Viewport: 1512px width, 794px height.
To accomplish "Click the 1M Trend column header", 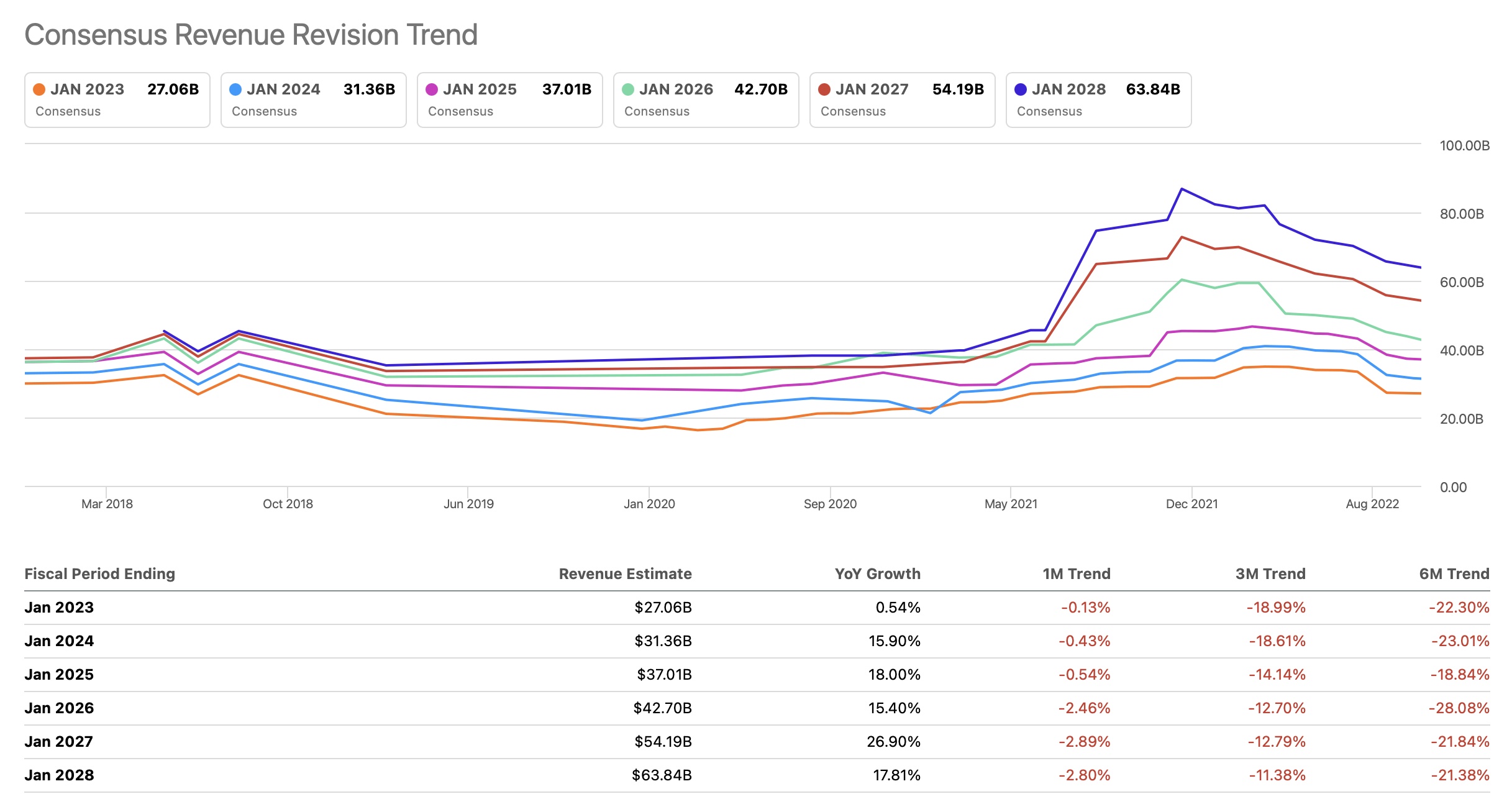I will [1076, 573].
